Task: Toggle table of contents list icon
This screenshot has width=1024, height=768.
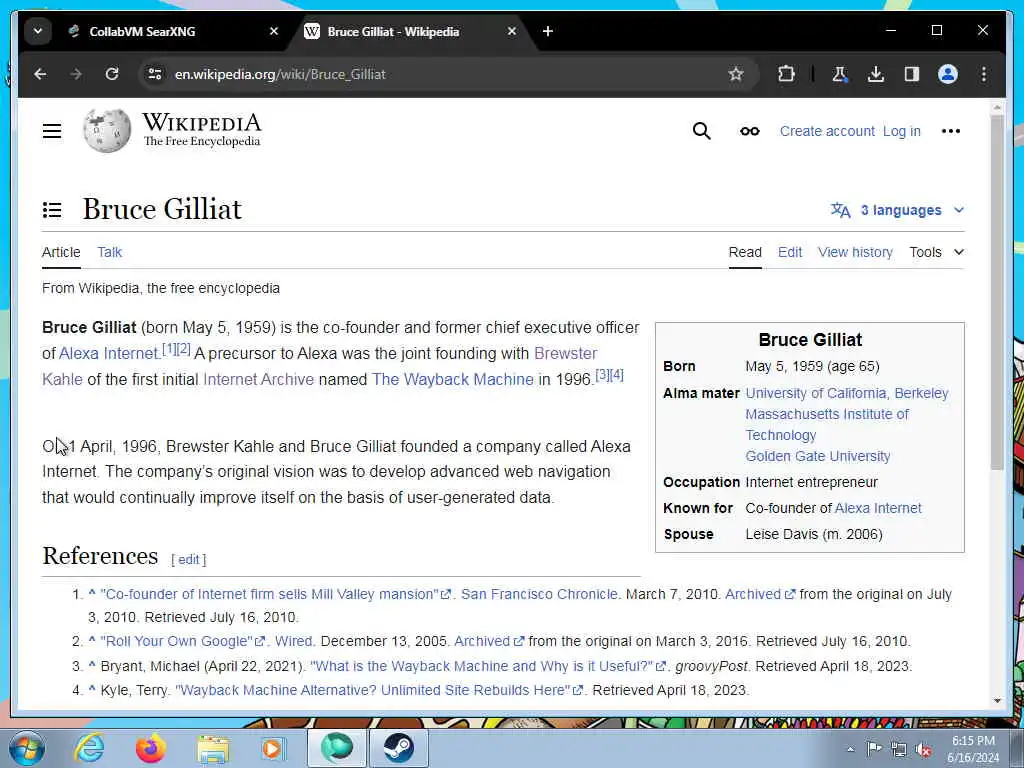Action: tap(52, 210)
